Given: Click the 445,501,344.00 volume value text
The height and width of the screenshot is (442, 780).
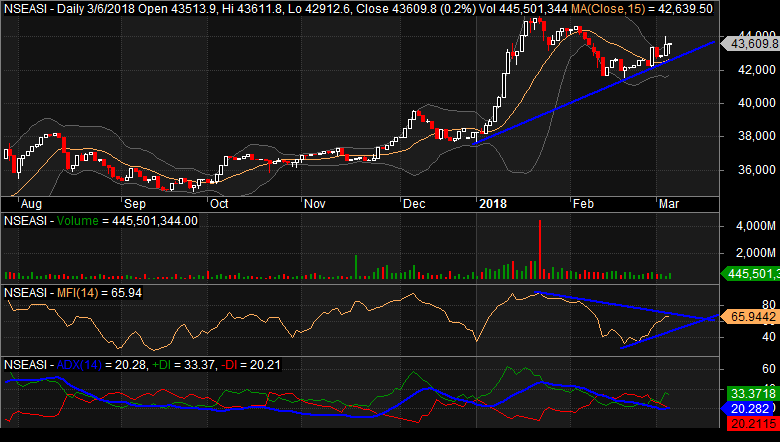Looking at the screenshot, I should coord(155,221).
